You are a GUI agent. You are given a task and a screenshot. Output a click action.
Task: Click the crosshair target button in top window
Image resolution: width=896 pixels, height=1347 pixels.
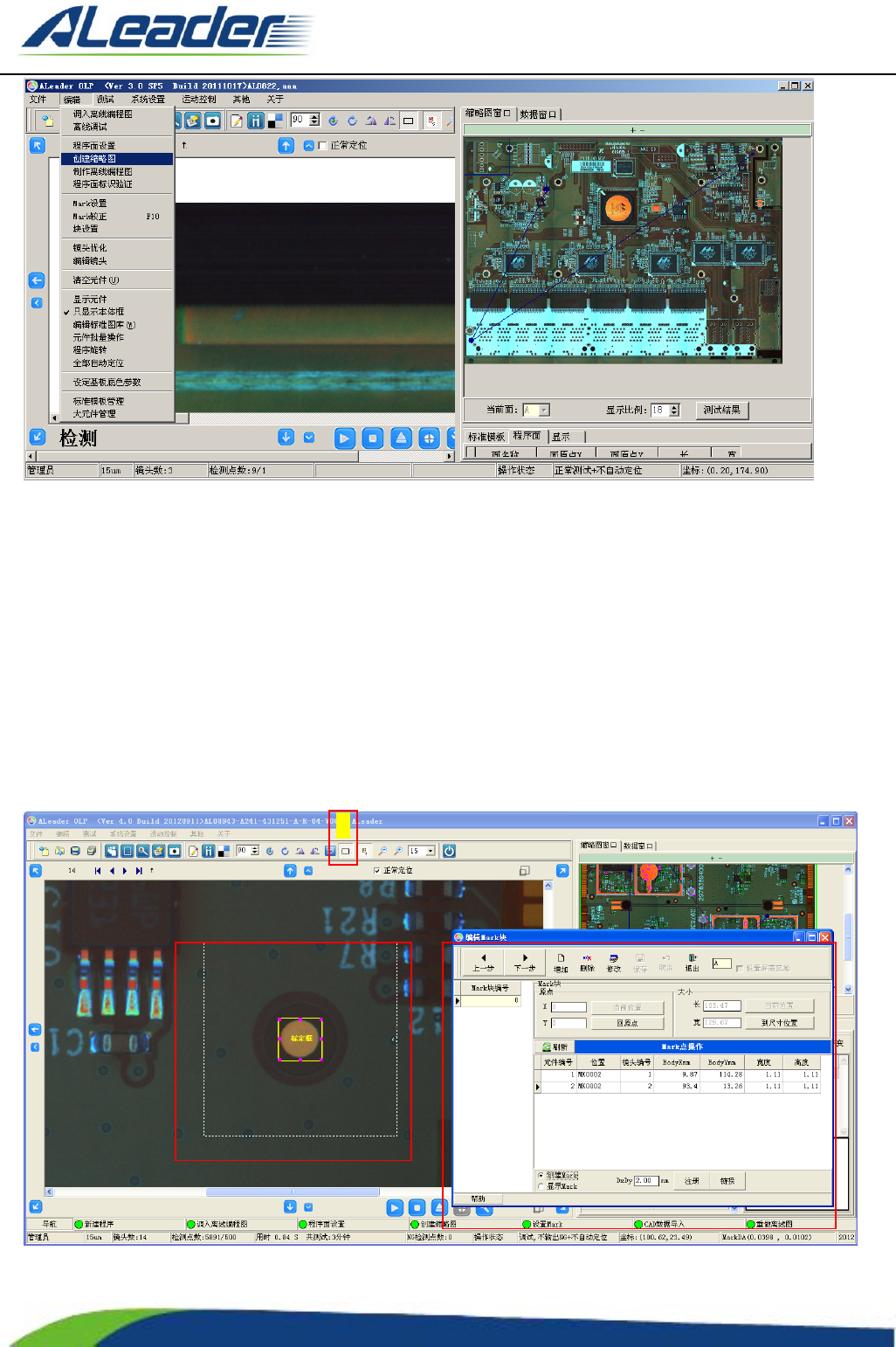pos(429,439)
